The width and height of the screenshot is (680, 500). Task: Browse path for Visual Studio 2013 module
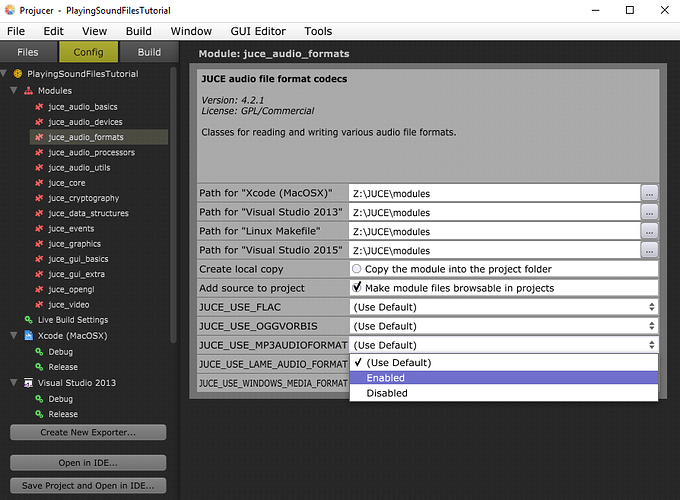click(649, 212)
